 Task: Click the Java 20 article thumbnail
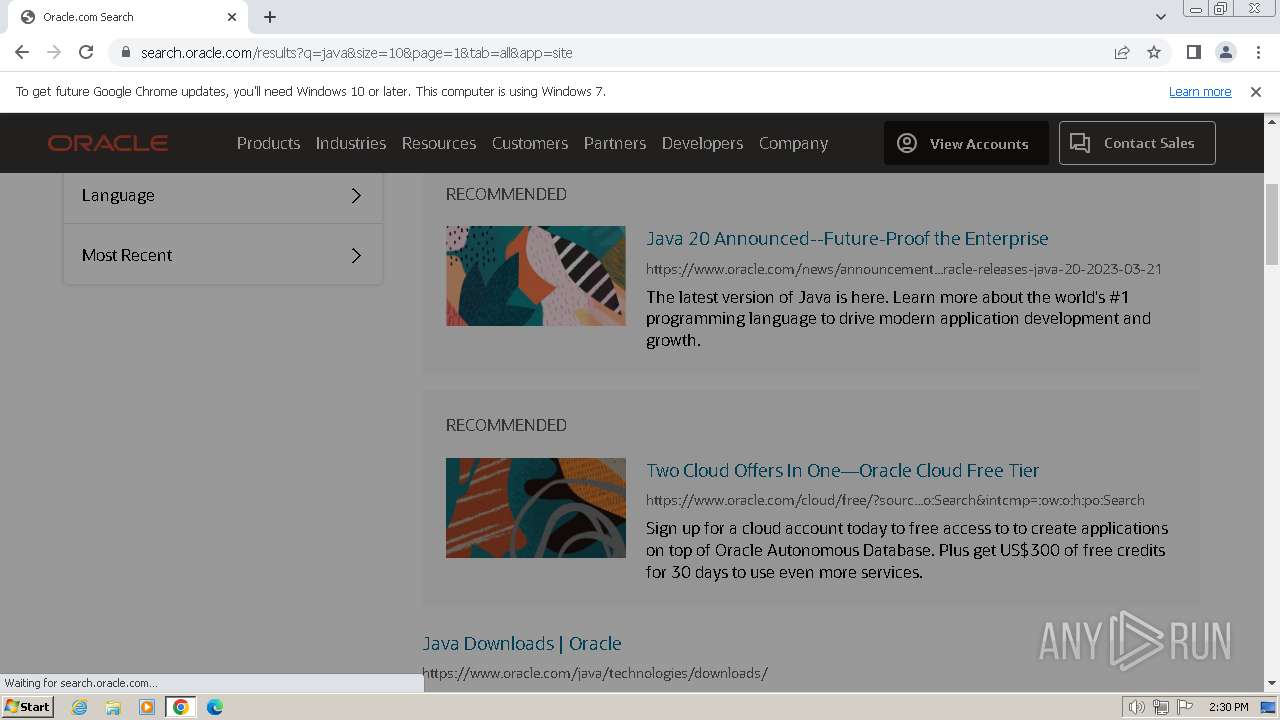536,276
